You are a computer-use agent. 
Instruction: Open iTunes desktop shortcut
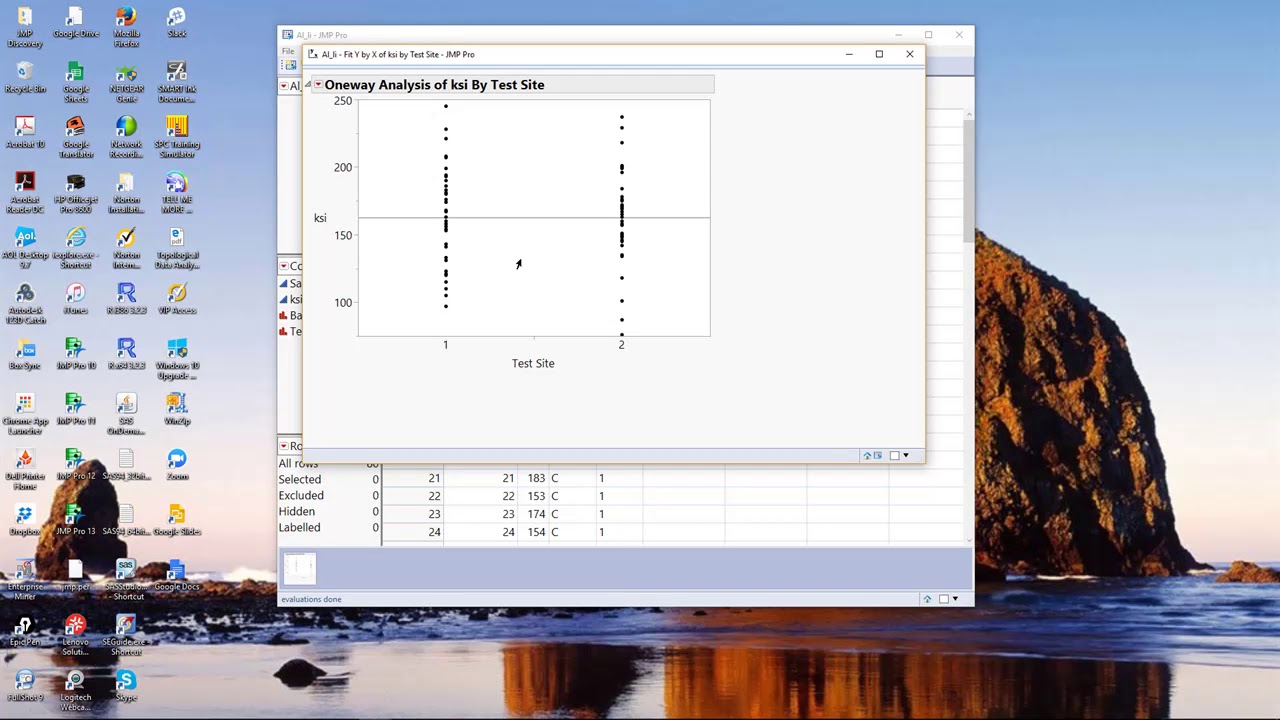tap(76, 297)
